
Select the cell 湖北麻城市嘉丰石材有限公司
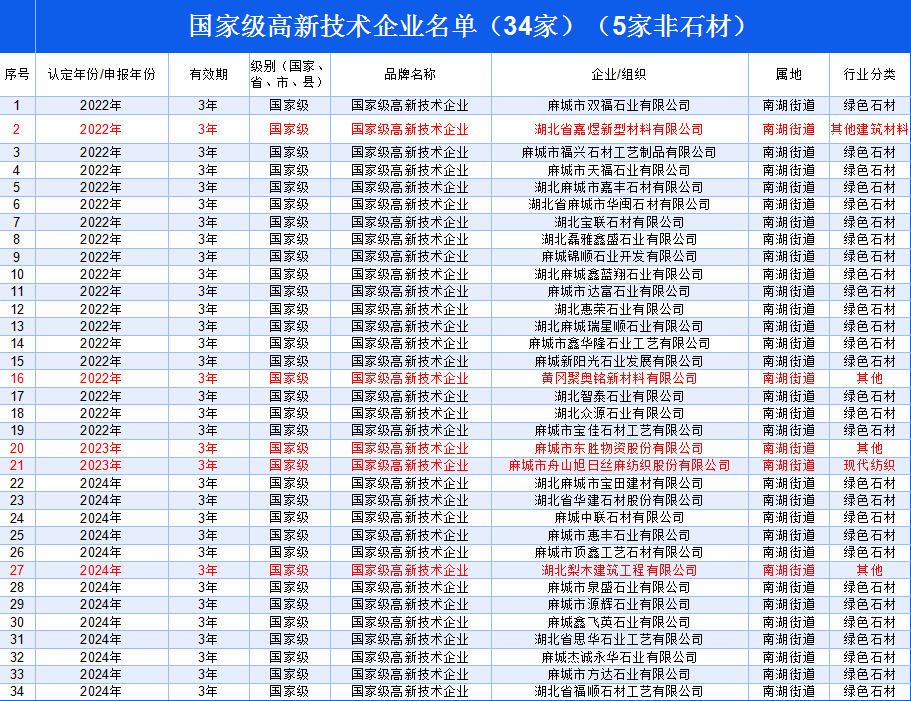pyautogui.click(x=619, y=188)
